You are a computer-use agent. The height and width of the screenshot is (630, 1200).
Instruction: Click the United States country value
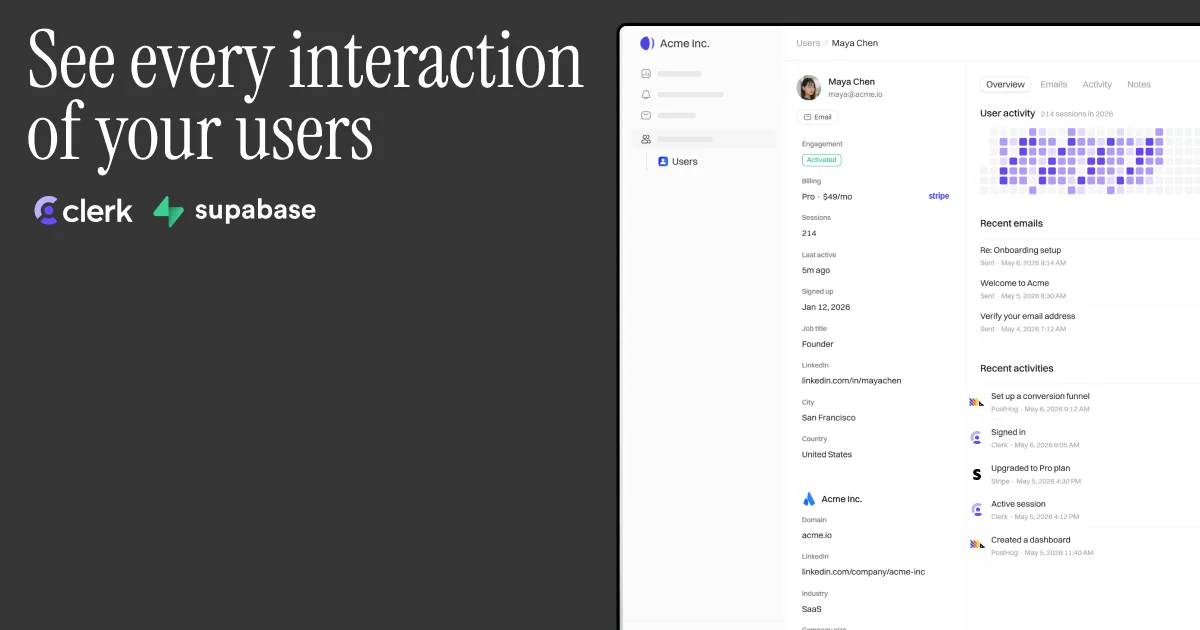tap(827, 454)
